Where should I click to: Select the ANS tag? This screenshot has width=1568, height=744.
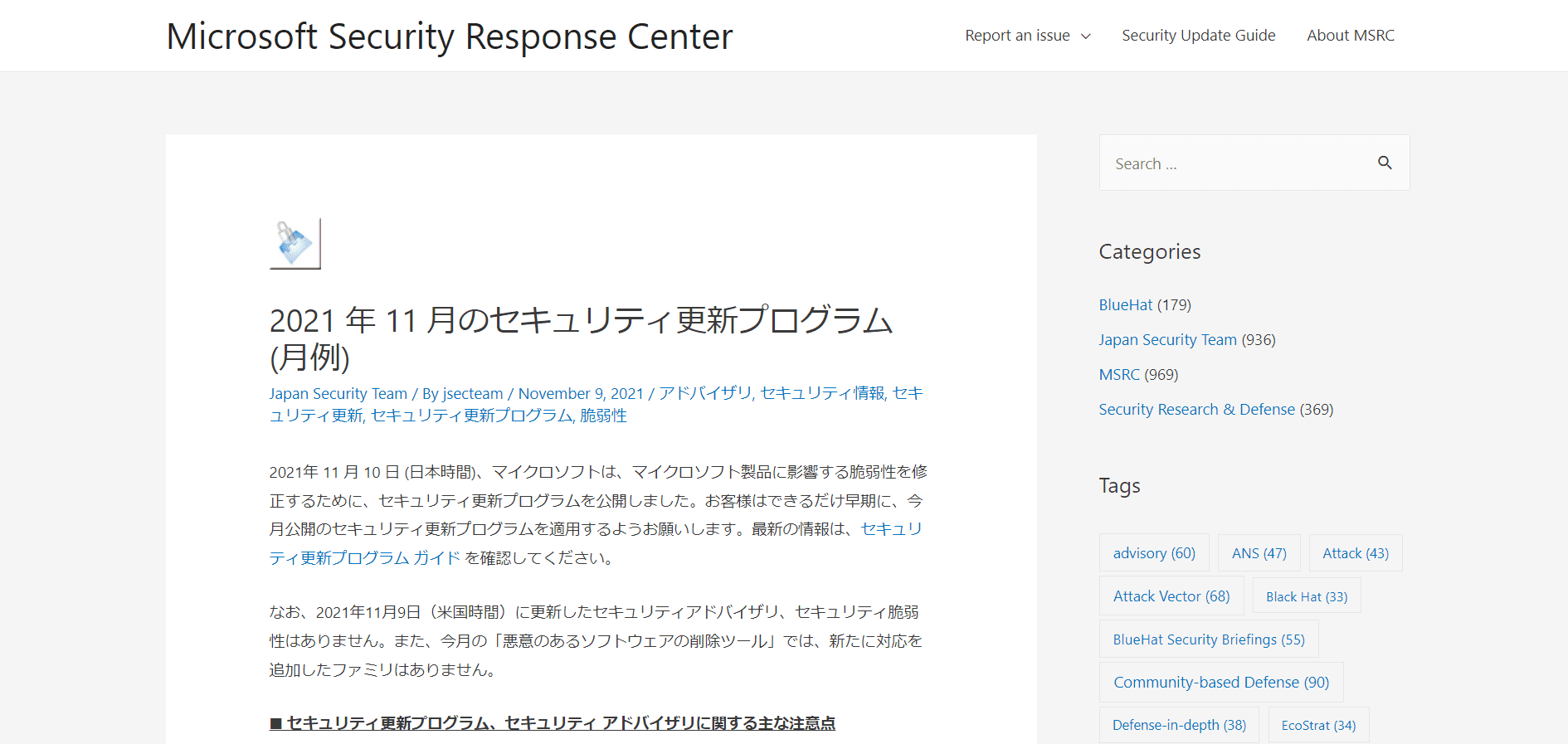pos(1259,553)
